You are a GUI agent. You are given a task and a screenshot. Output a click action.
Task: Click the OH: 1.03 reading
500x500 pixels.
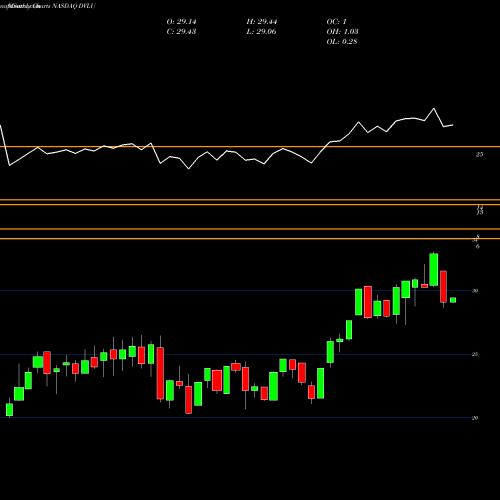[342, 32]
